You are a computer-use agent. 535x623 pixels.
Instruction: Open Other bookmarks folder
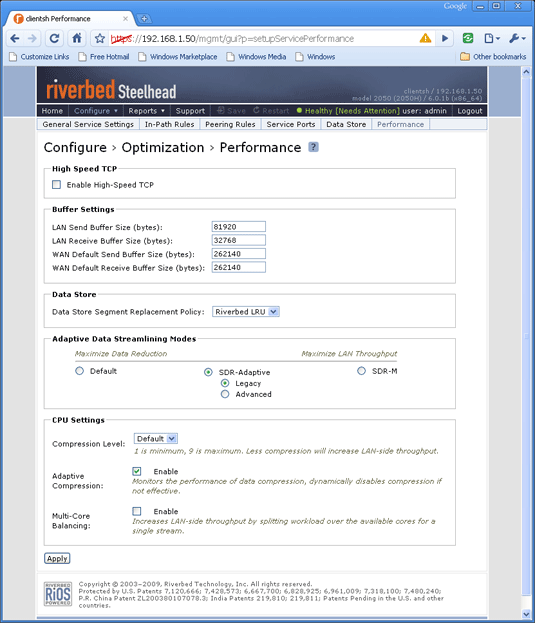493,57
